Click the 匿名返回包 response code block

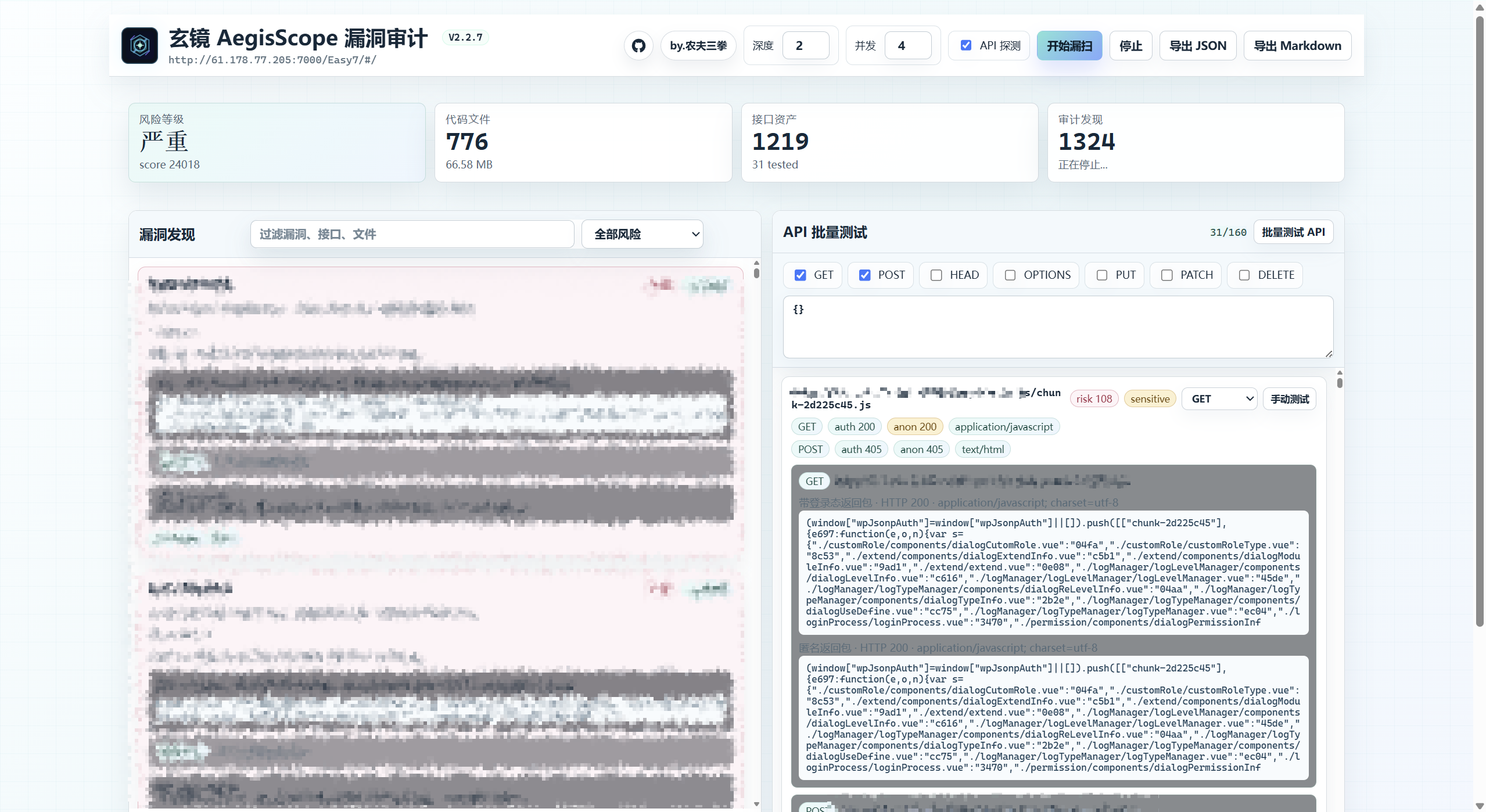(1053, 718)
